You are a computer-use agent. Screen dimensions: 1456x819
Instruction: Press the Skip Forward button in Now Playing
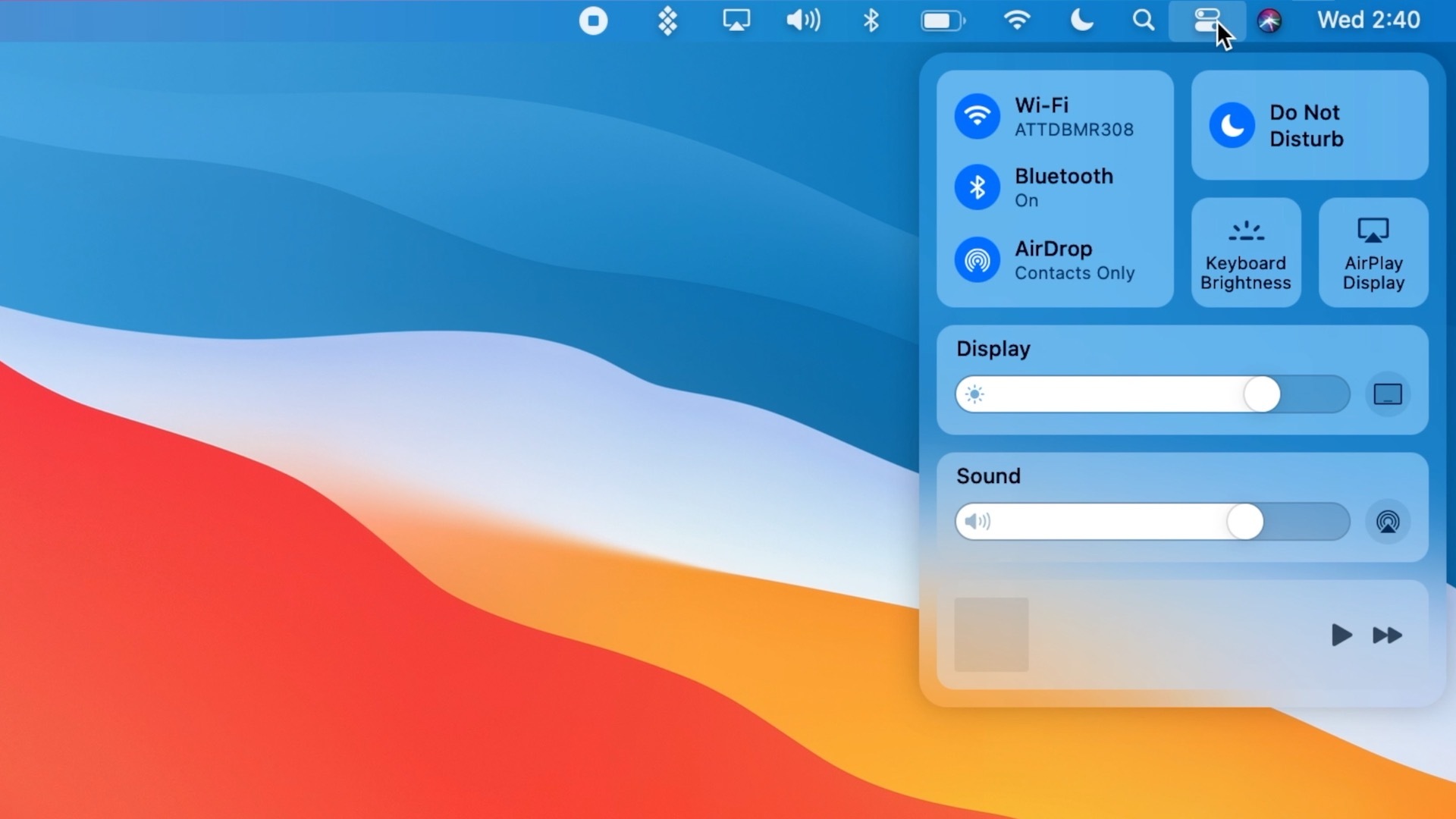click(x=1386, y=635)
